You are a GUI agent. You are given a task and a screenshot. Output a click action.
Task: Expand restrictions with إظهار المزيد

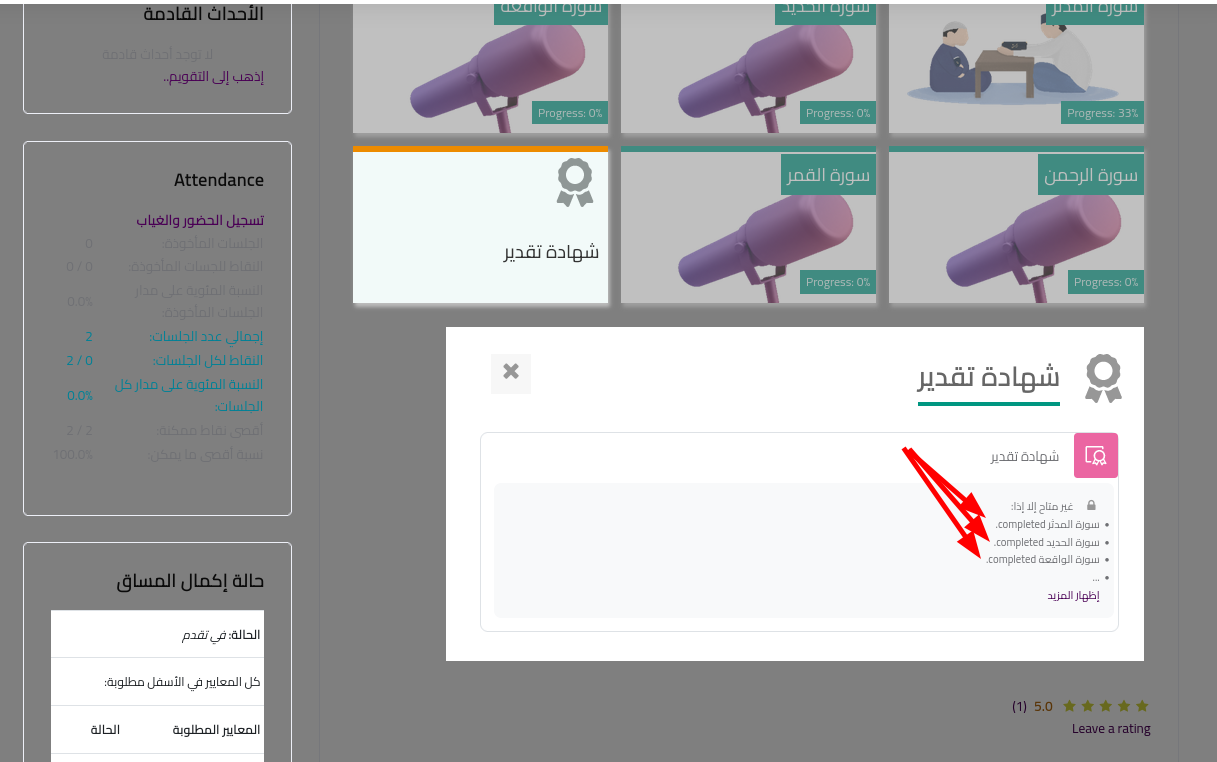pyautogui.click(x=1073, y=596)
